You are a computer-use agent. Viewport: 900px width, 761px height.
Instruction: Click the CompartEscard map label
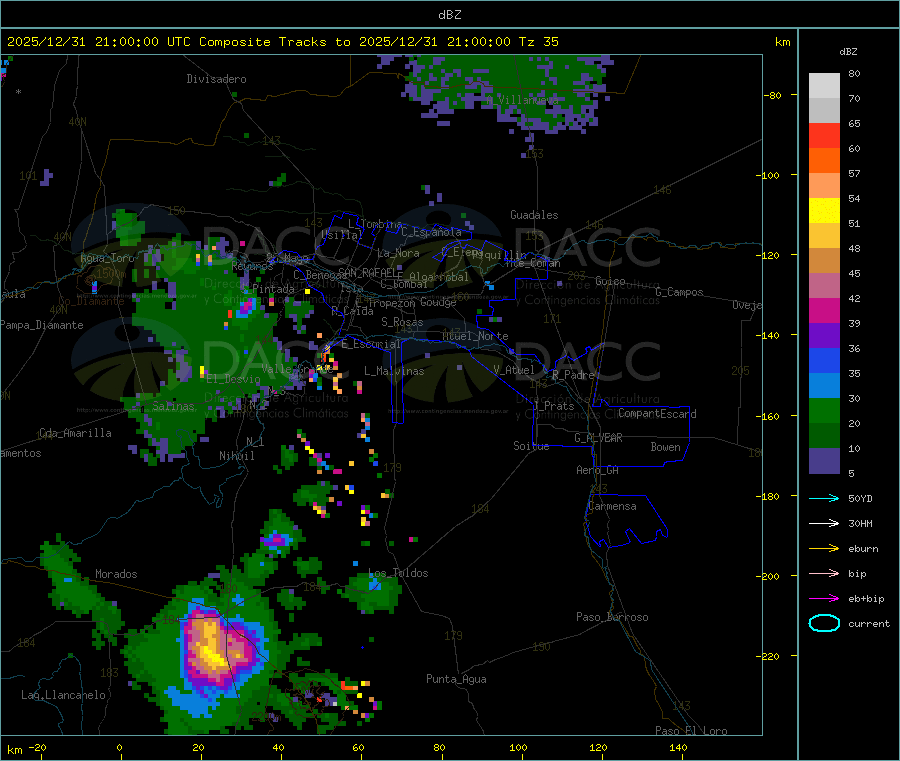click(657, 414)
